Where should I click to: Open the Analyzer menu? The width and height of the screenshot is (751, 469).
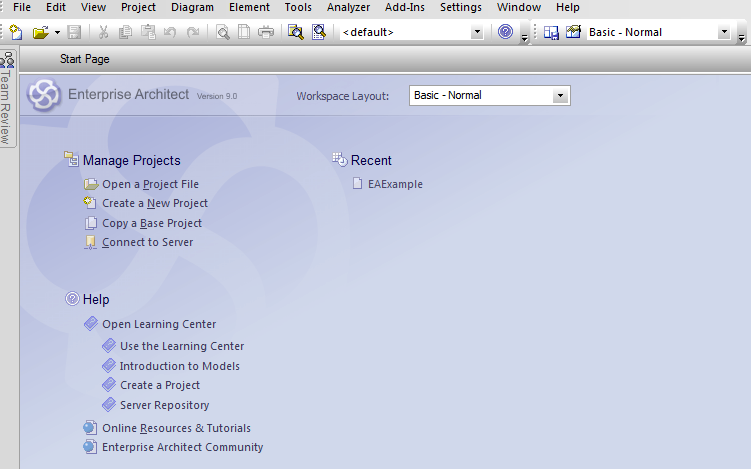(x=348, y=7)
